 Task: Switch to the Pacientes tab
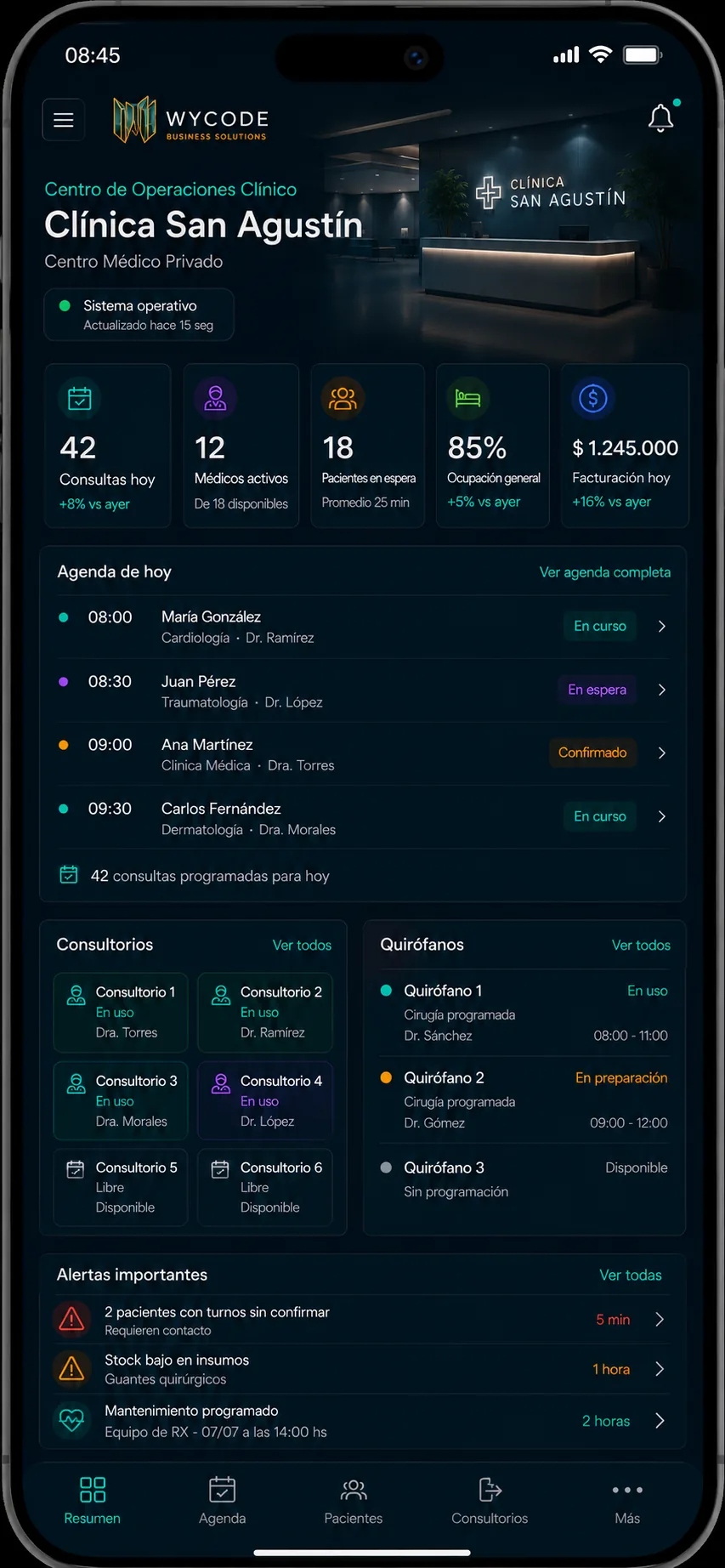tap(354, 1501)
